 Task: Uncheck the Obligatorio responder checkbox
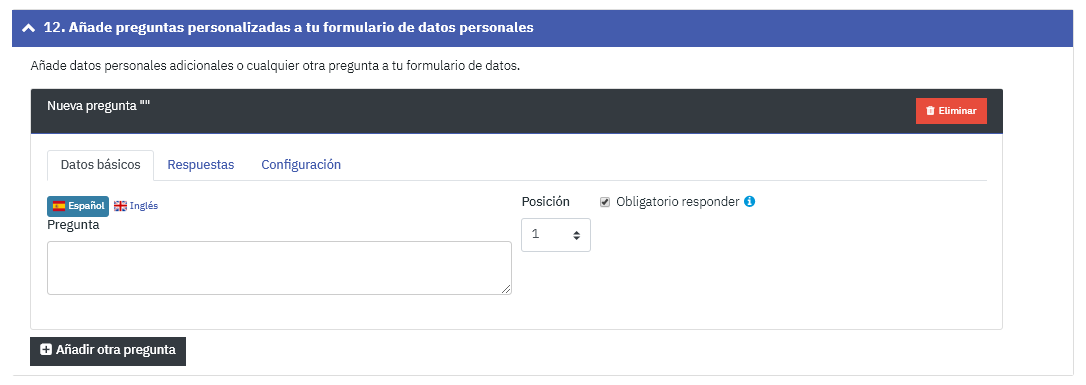point(605,202)
